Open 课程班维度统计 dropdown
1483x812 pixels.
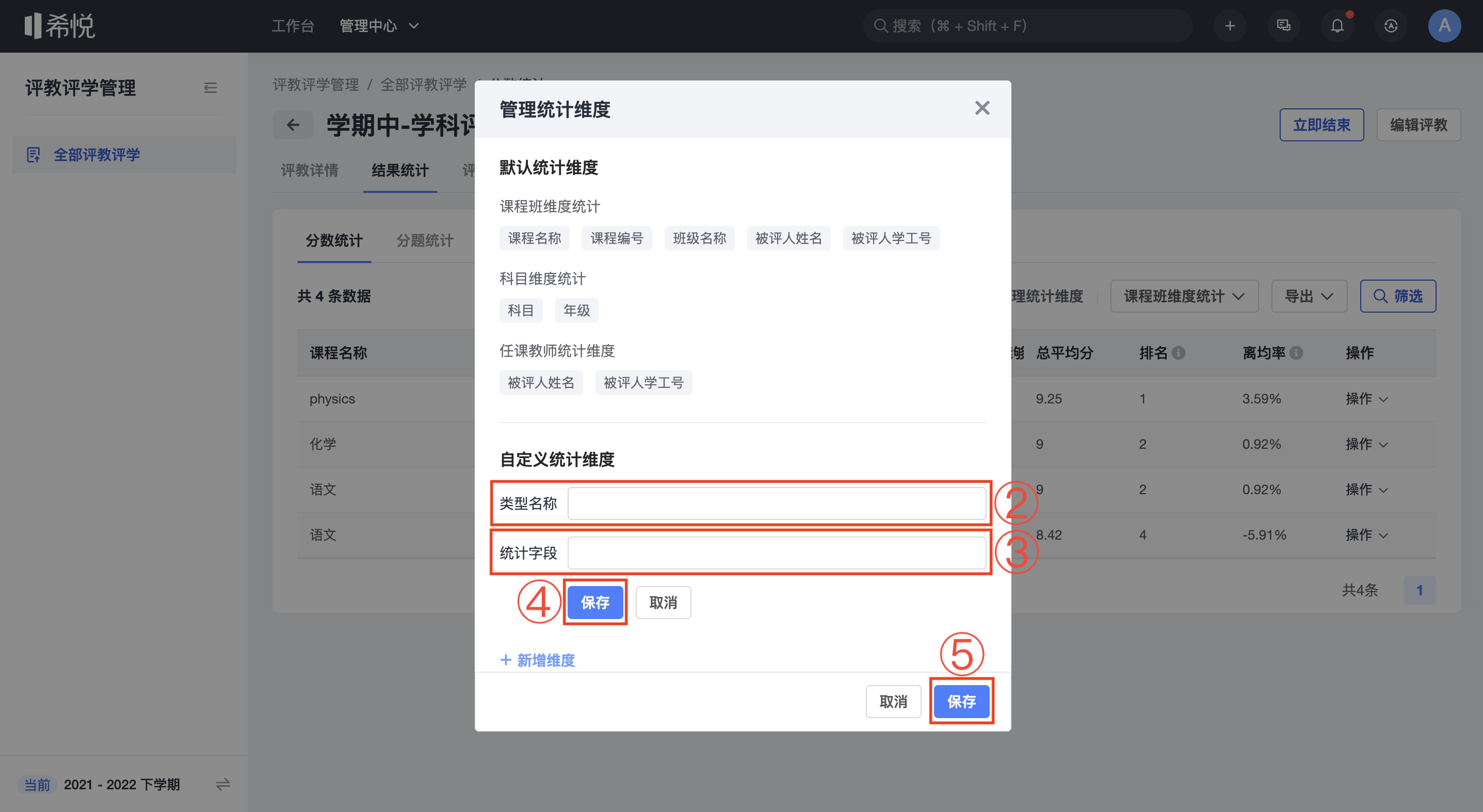click(1184, 296)
